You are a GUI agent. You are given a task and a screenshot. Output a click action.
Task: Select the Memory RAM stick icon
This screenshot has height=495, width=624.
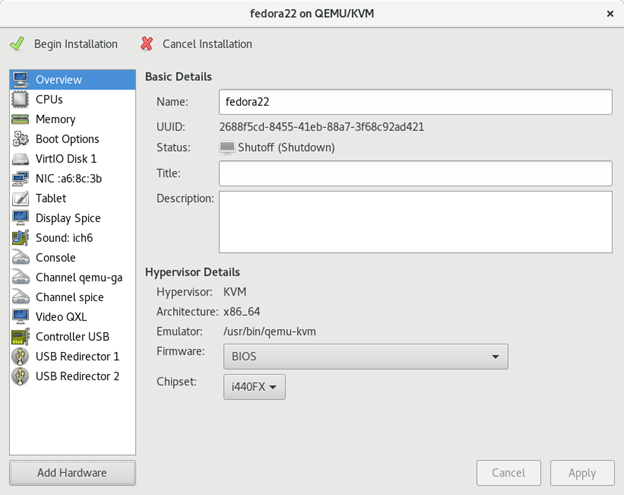tap(20, 119)
